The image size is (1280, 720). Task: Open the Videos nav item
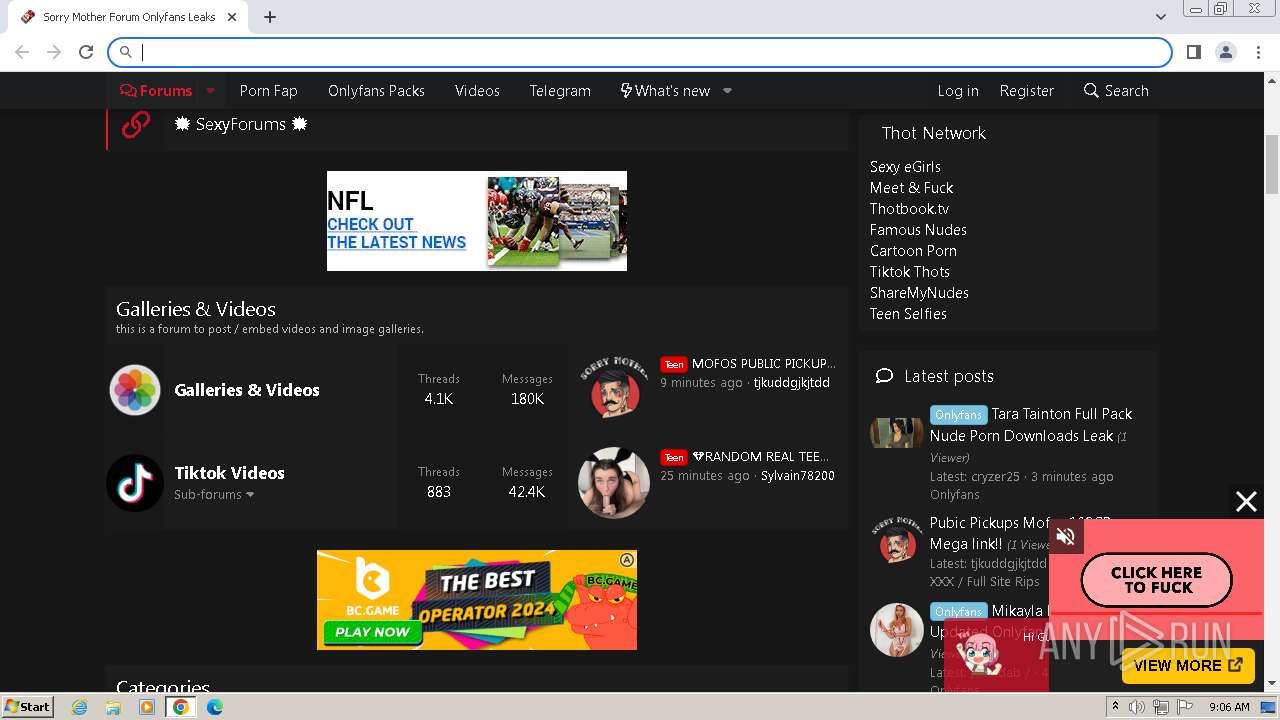tap(477, 90)
